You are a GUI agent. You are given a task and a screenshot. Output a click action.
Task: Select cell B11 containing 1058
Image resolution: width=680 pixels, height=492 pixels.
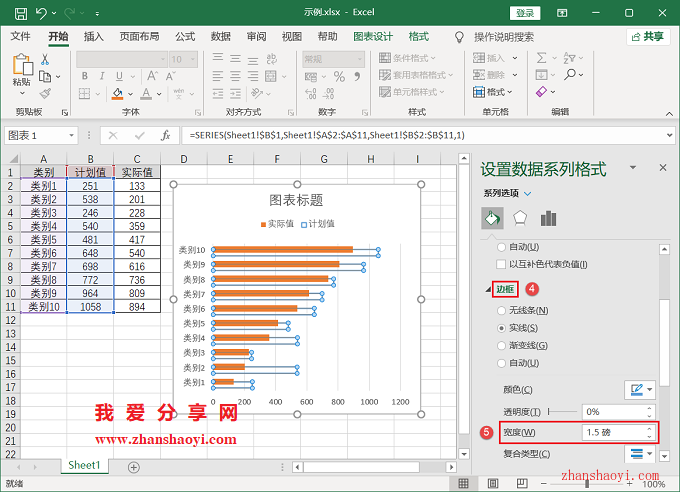point(90,307)
